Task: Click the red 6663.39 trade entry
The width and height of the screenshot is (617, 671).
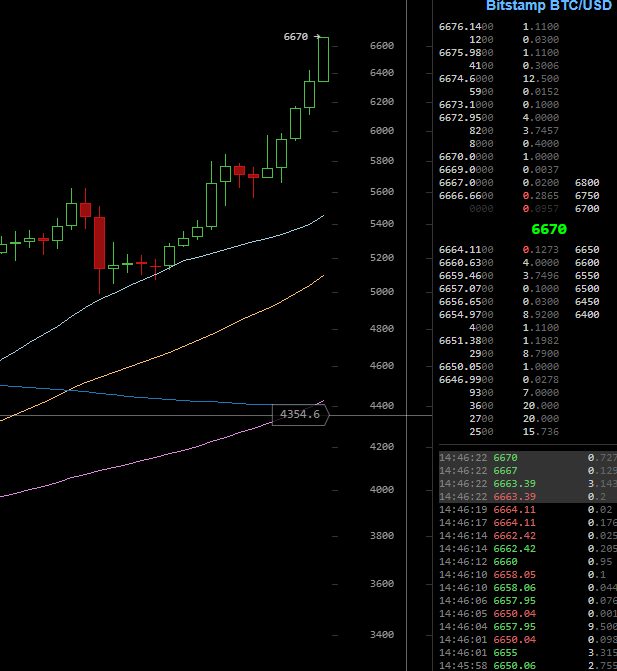Action: pos(528,496)
